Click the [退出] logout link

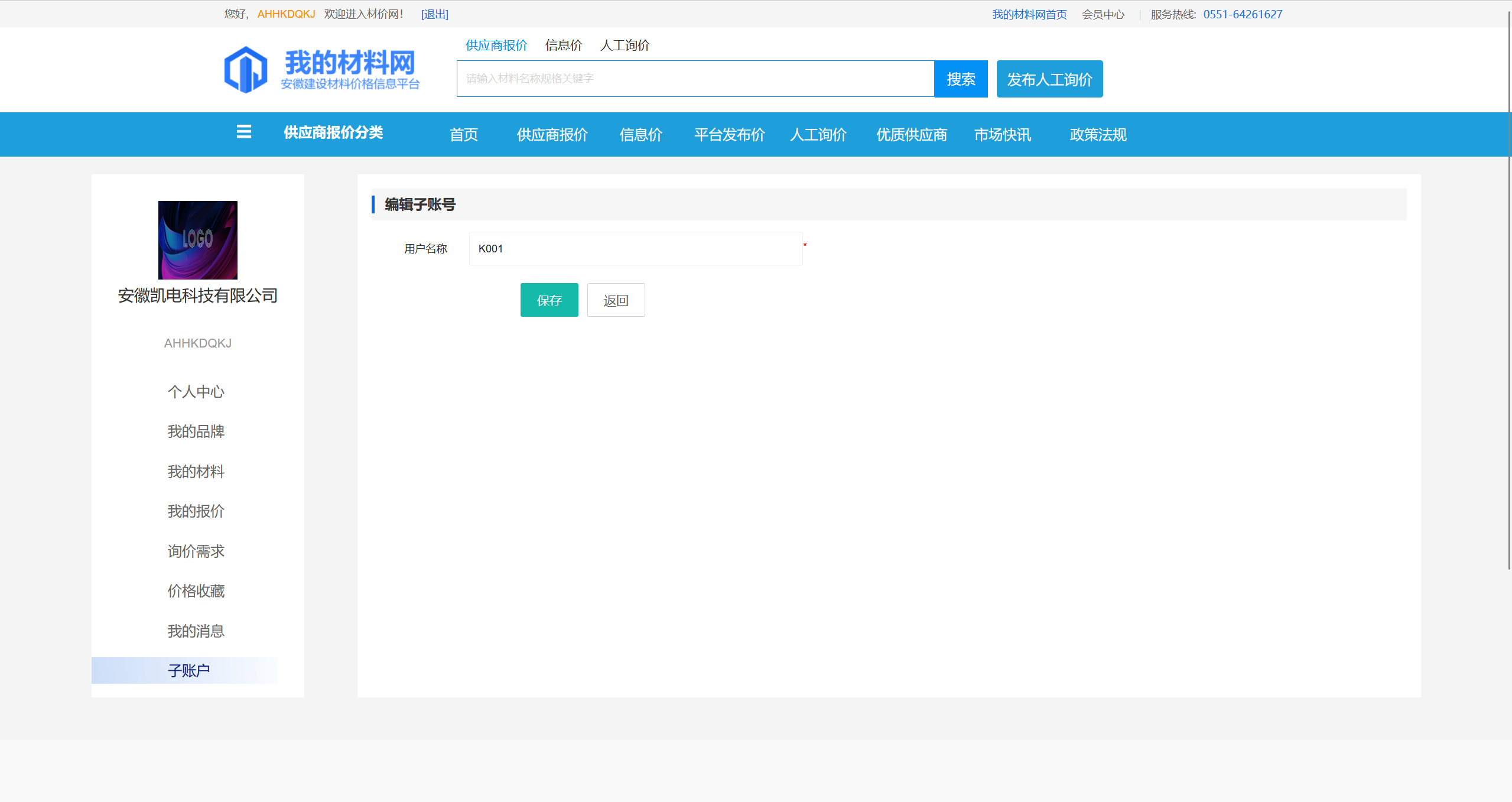tap(434, 14)
